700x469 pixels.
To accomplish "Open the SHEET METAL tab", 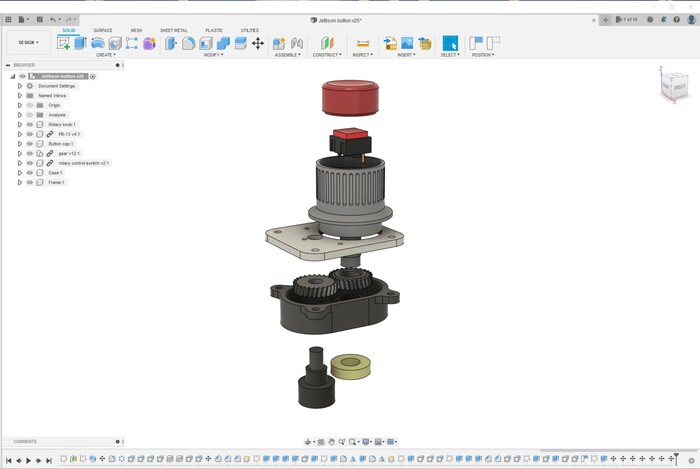I will tap(174, 30).
